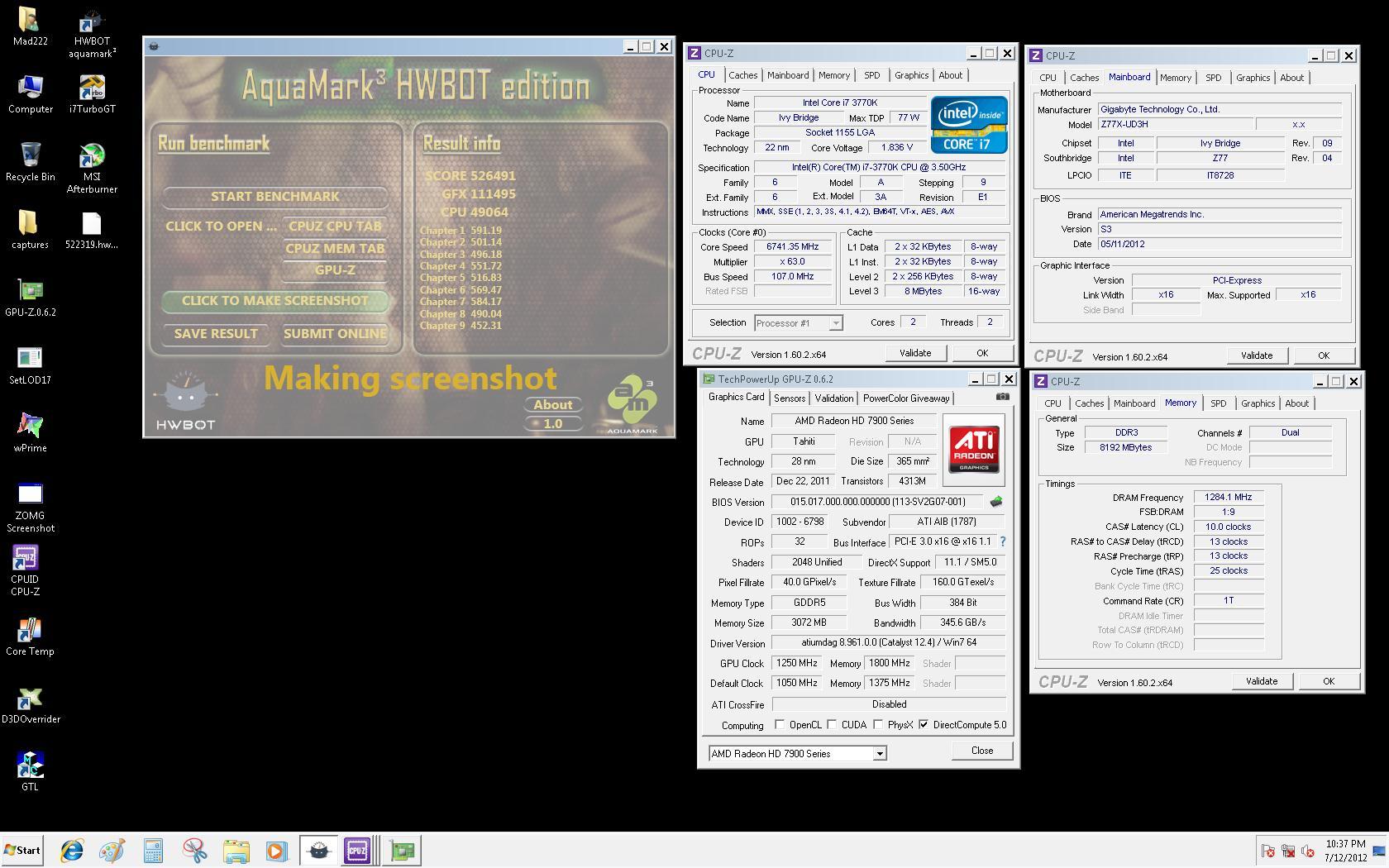Open Core Temp shortcut
Viewport: 1389px width, 868px height.
pos(30,637)
